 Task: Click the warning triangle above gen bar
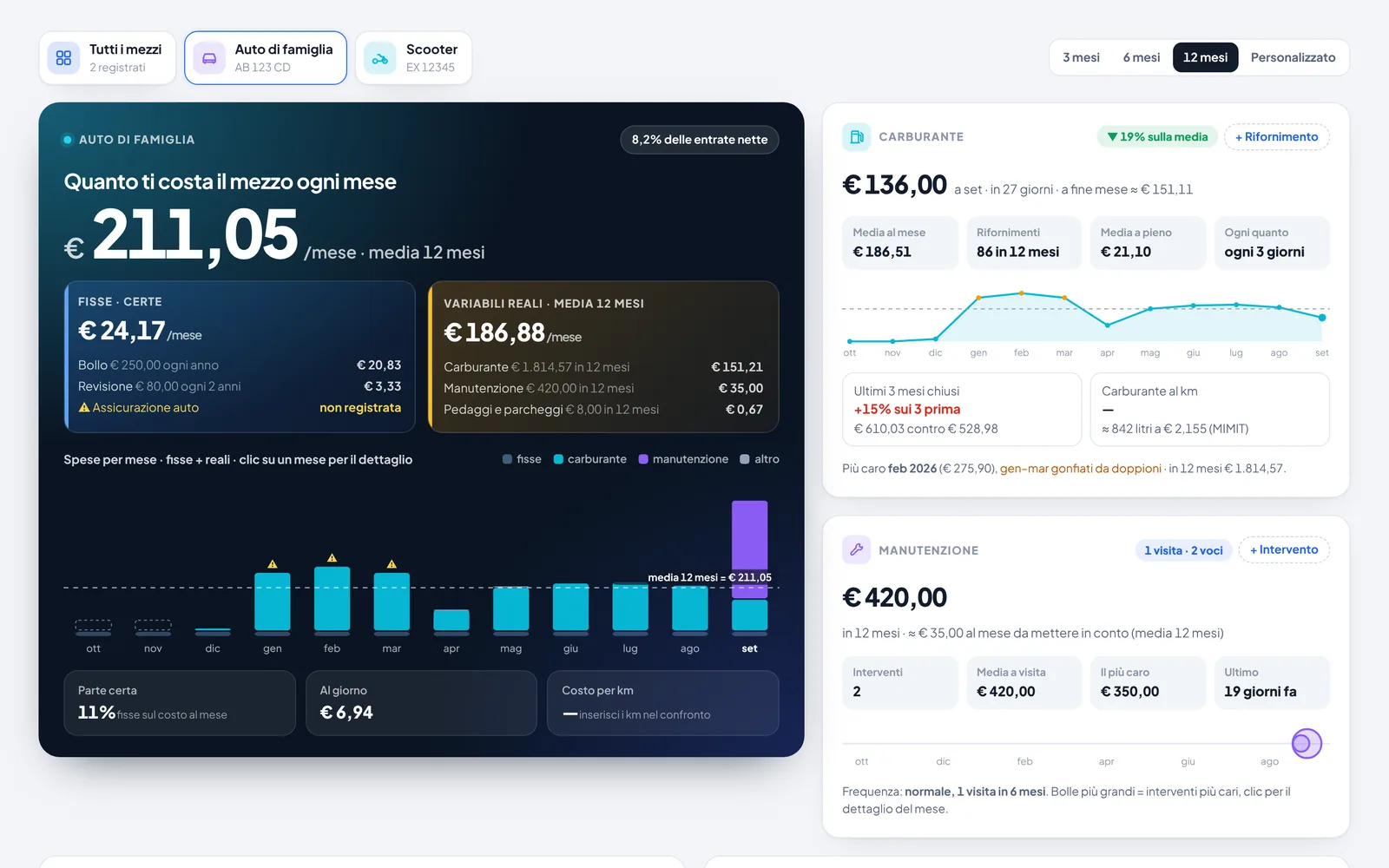pyautogui.click(x=273, y=564)
